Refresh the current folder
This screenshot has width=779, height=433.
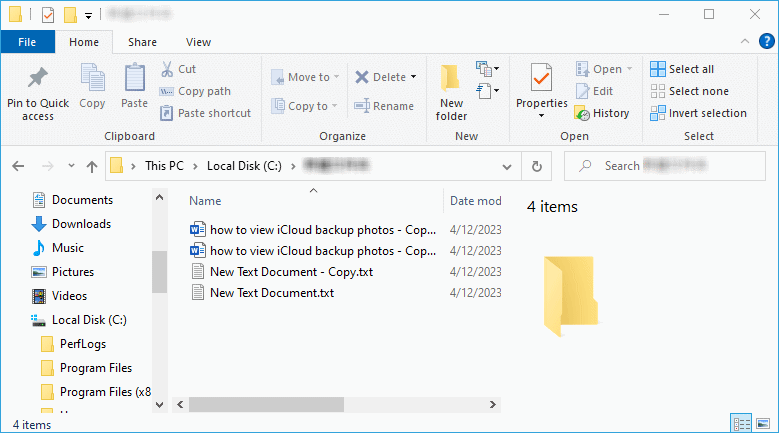click(537, 166)
